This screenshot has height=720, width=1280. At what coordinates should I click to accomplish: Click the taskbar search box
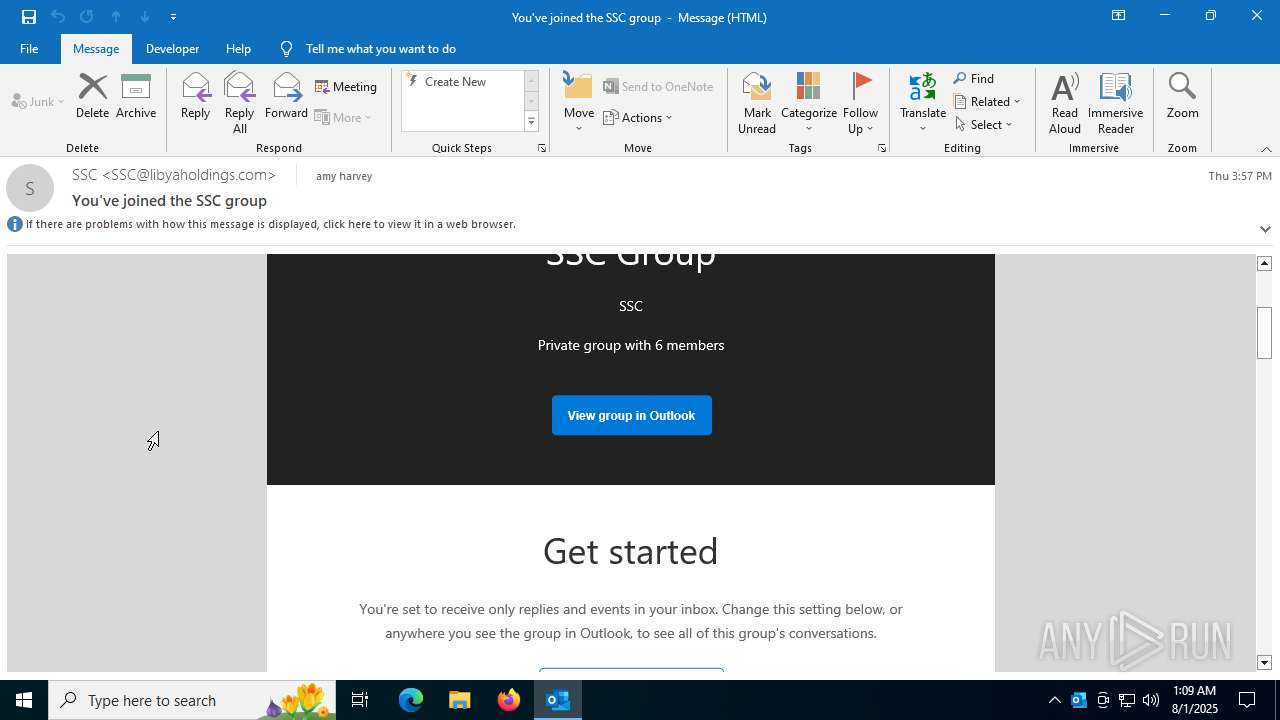192,700
